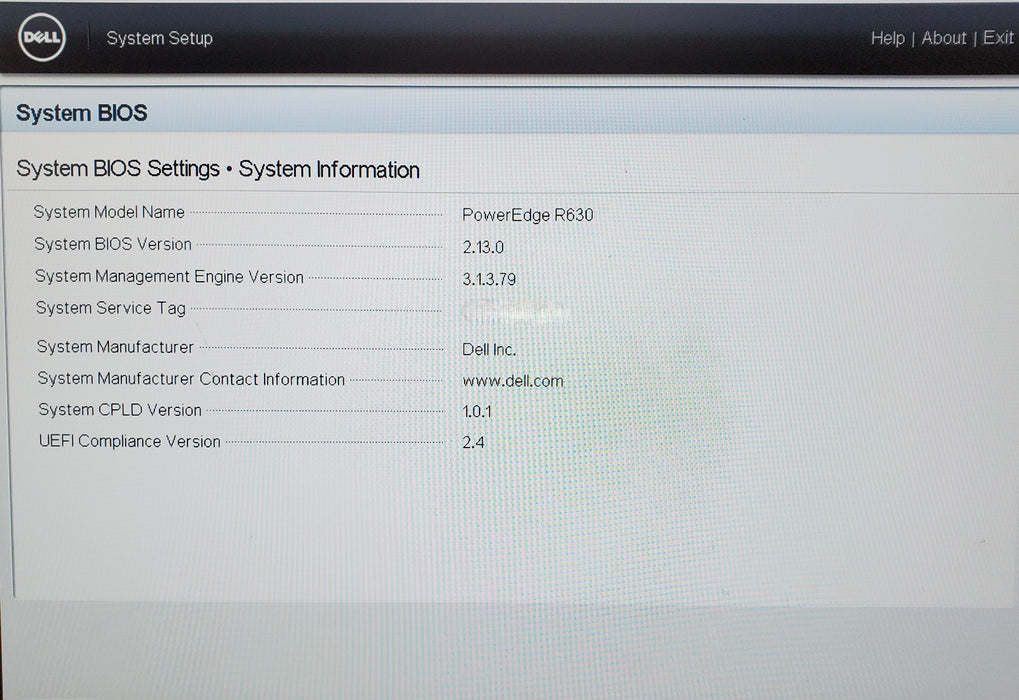Click the 1.0.1 CPLD version value
This screenshot has height=700, width=1019.
[x=477, y=411]
